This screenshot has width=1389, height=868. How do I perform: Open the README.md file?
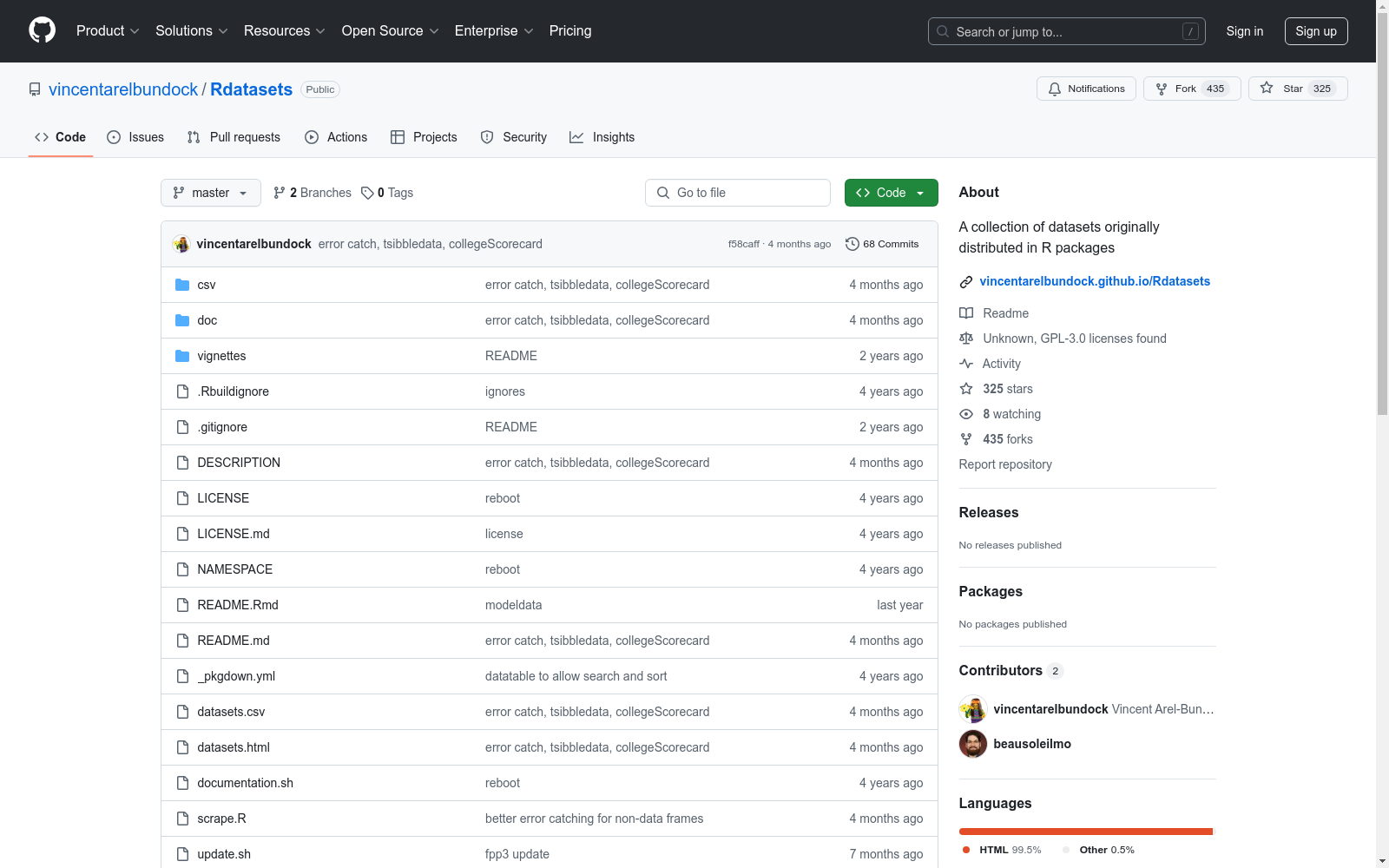click(x=234, y=641)
